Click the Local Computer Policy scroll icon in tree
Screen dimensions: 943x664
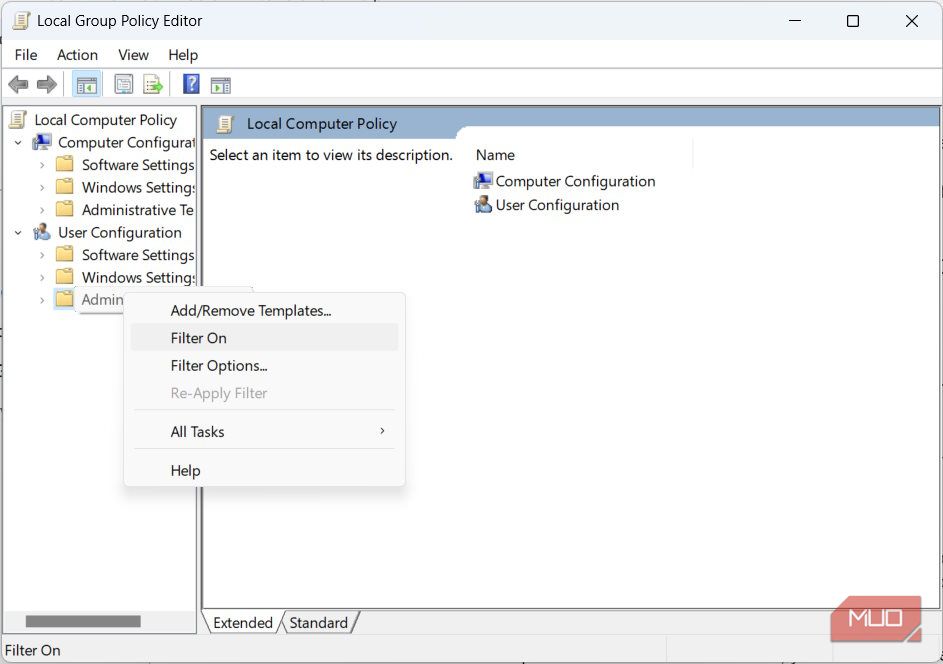18,120
